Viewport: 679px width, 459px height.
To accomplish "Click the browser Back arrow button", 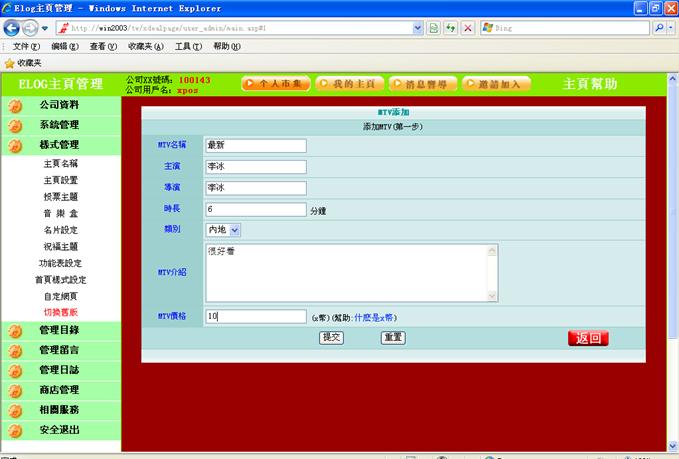I will point(13,28).
